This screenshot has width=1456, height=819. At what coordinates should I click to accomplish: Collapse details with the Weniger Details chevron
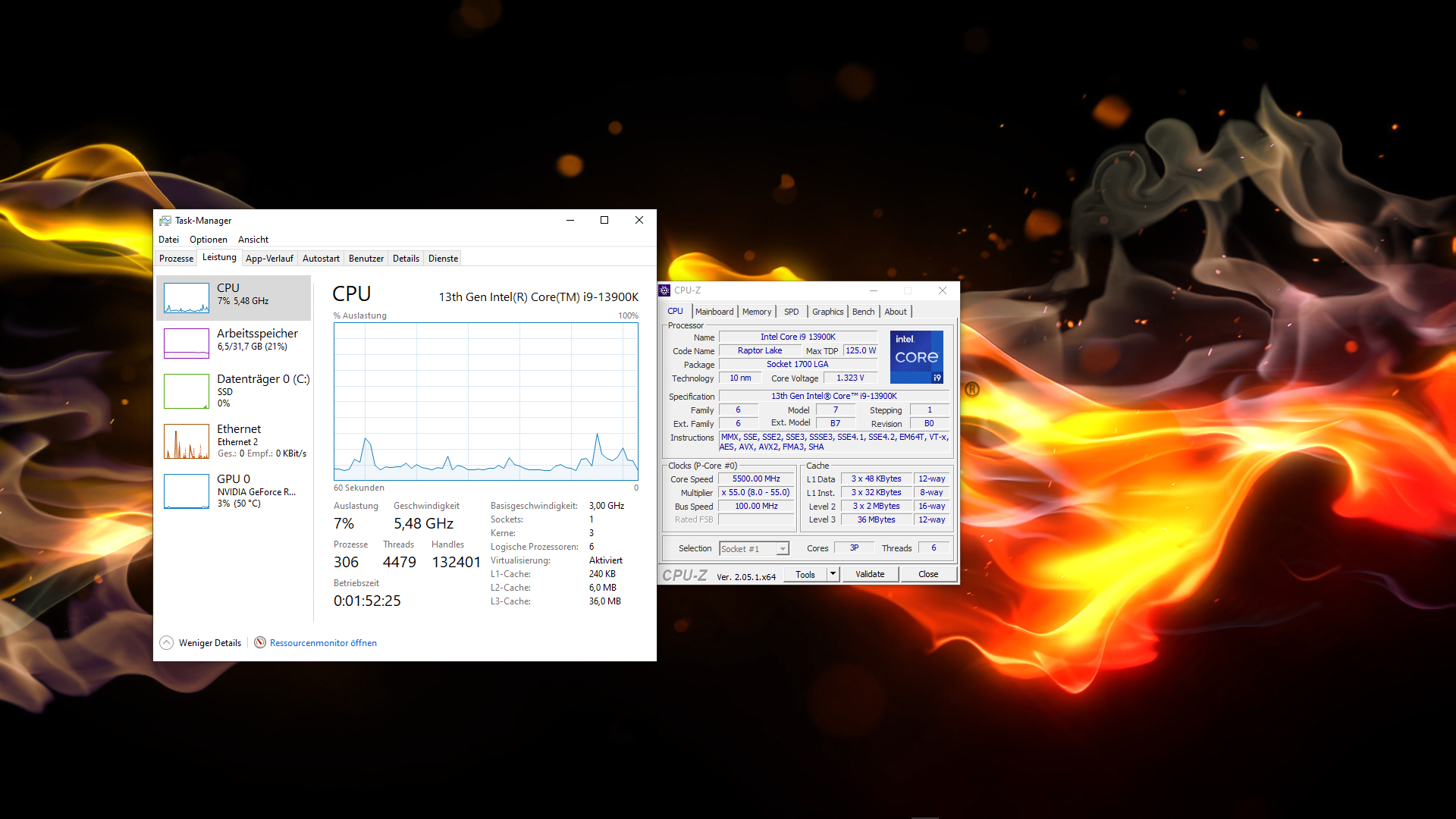(166, 642)
